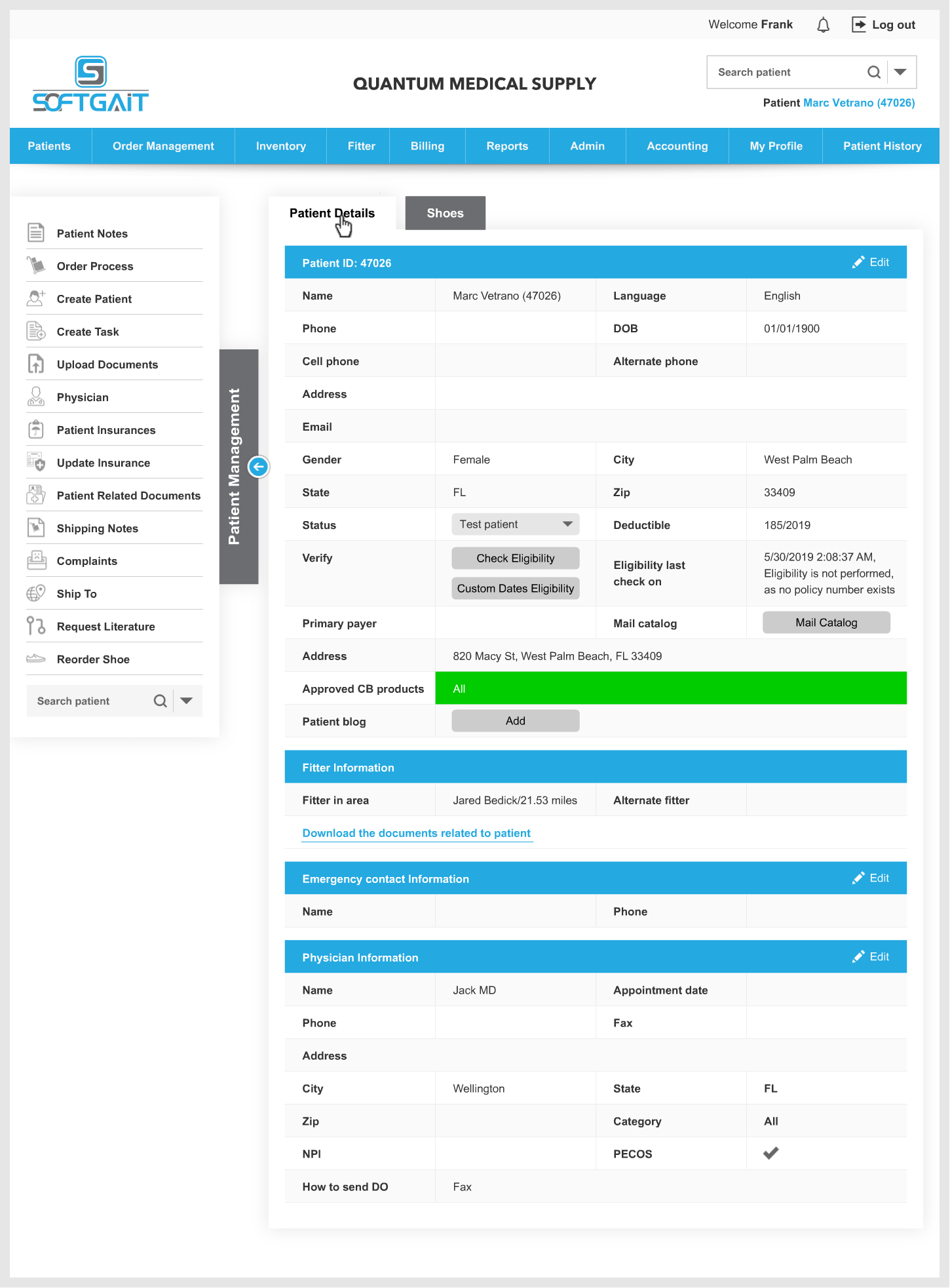Click the Ship To globe icon
The image size is (950, 1288).
(36, 593)
